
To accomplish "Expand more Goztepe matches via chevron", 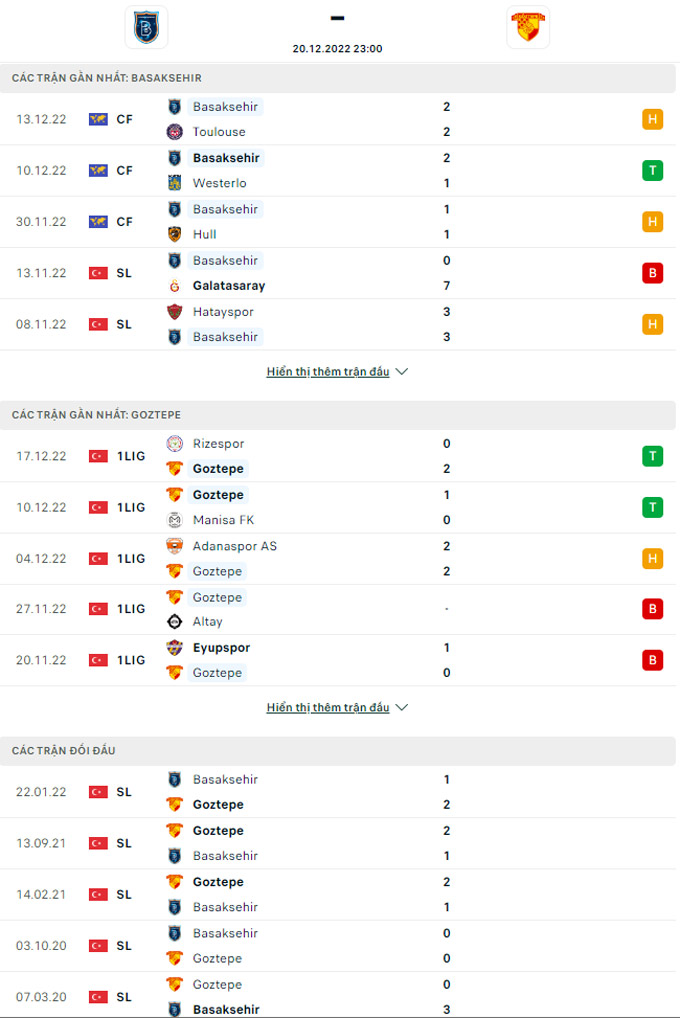I will pyautogui.click(x=402, y=707).
